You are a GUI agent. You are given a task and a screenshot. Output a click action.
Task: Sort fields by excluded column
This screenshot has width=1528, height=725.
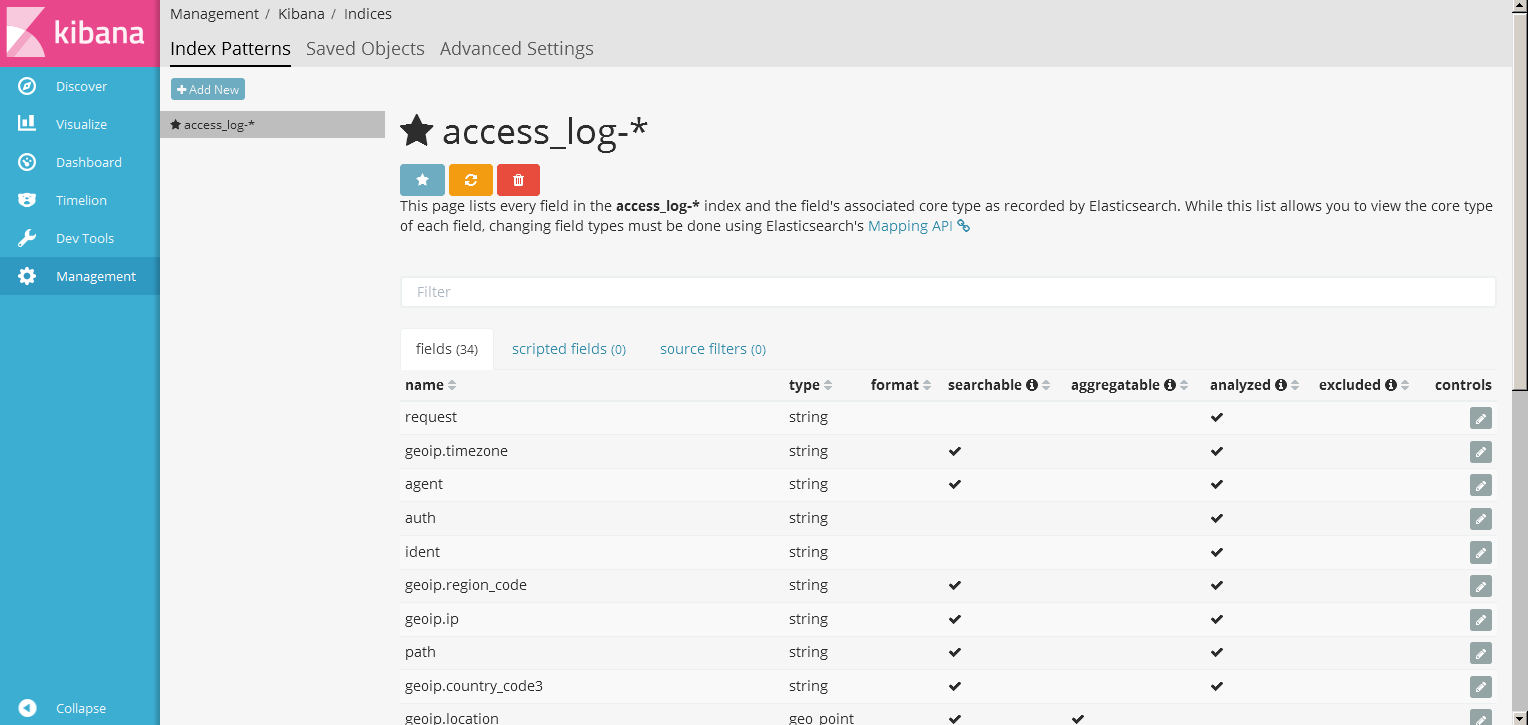click(x=1405, y=386)
